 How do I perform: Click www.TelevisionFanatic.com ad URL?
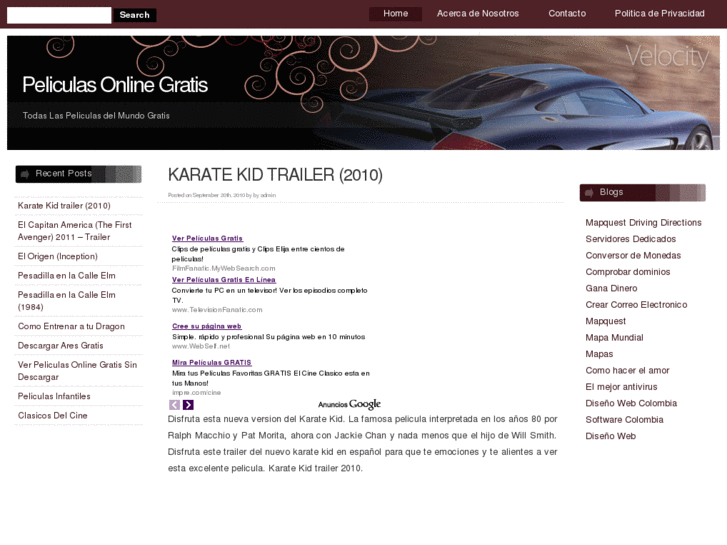click(217, 309)
